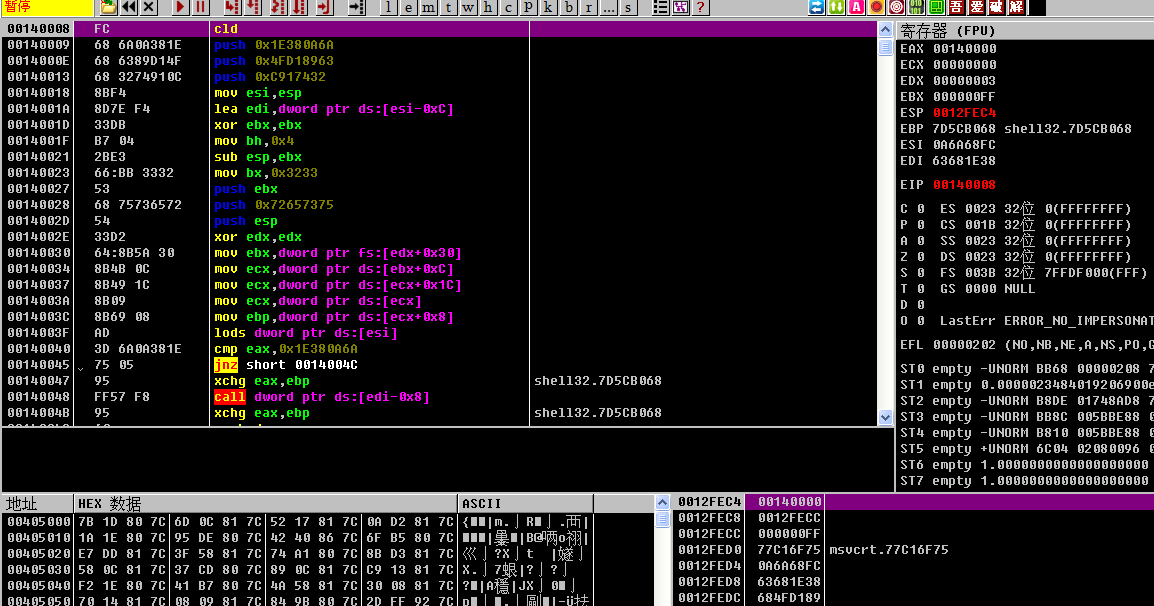The width and height of the screenshot is (1154, 606).
Task: Open the Call stack window (k button)
Action: pyautogui.click(x=548, y=7)
